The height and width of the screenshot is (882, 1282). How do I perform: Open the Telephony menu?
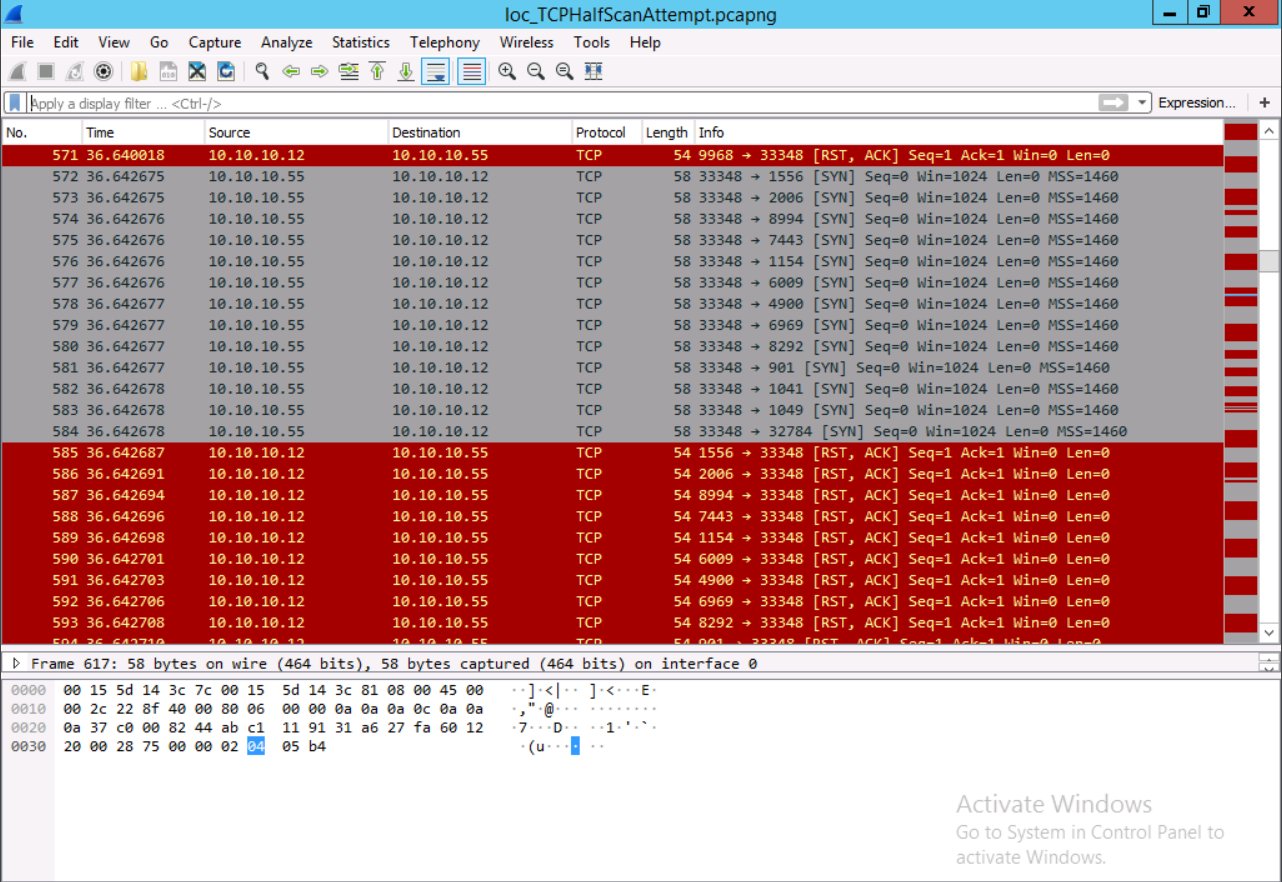(445, 42)
